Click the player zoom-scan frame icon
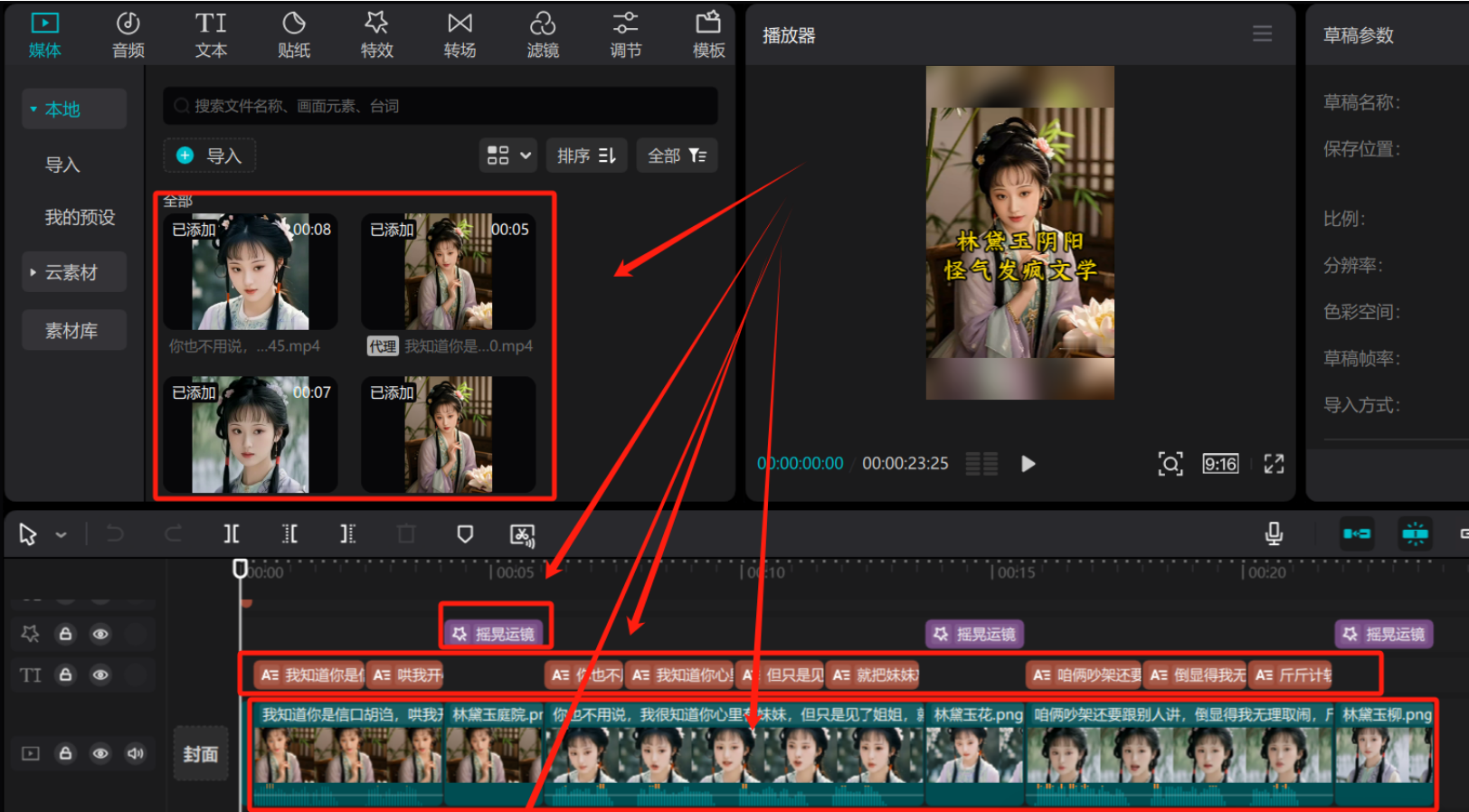Image resolution: width=1469 pixels, height=812 pixels. 1170,464
